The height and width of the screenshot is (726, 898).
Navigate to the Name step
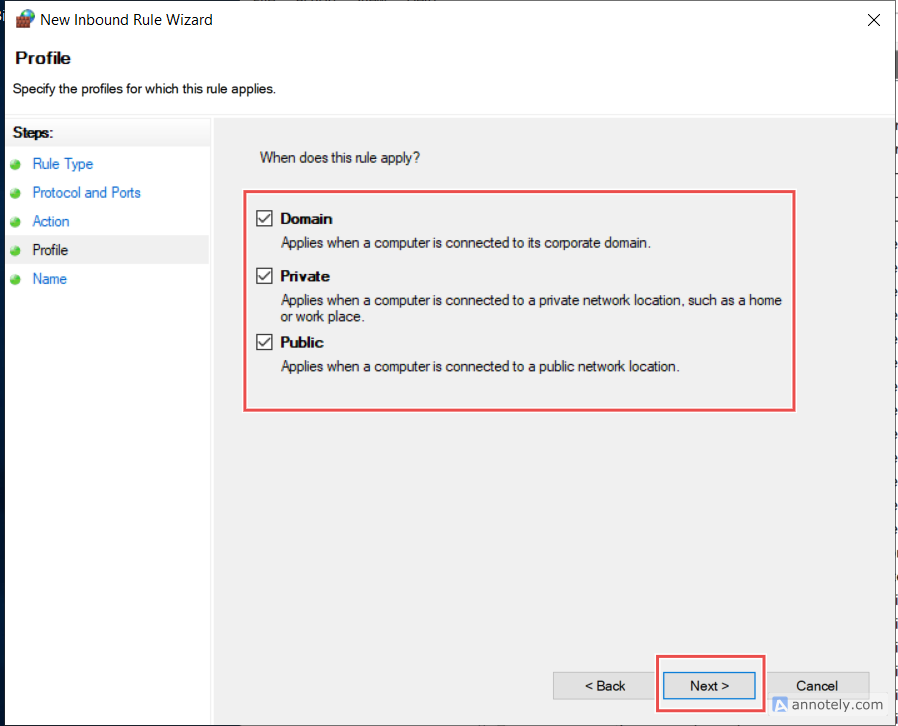click(49, 279)
